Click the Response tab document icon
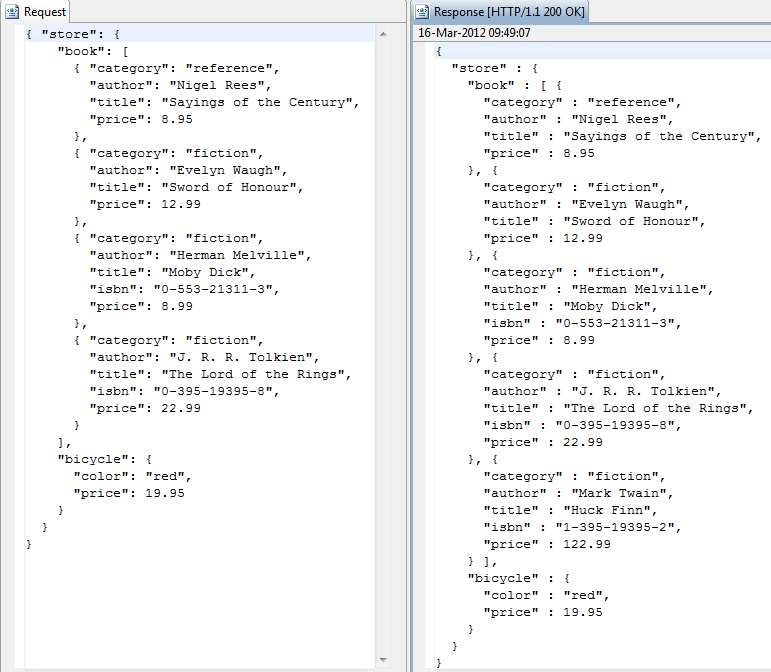This screenshot has width=771, height=672. click(422, 11)
